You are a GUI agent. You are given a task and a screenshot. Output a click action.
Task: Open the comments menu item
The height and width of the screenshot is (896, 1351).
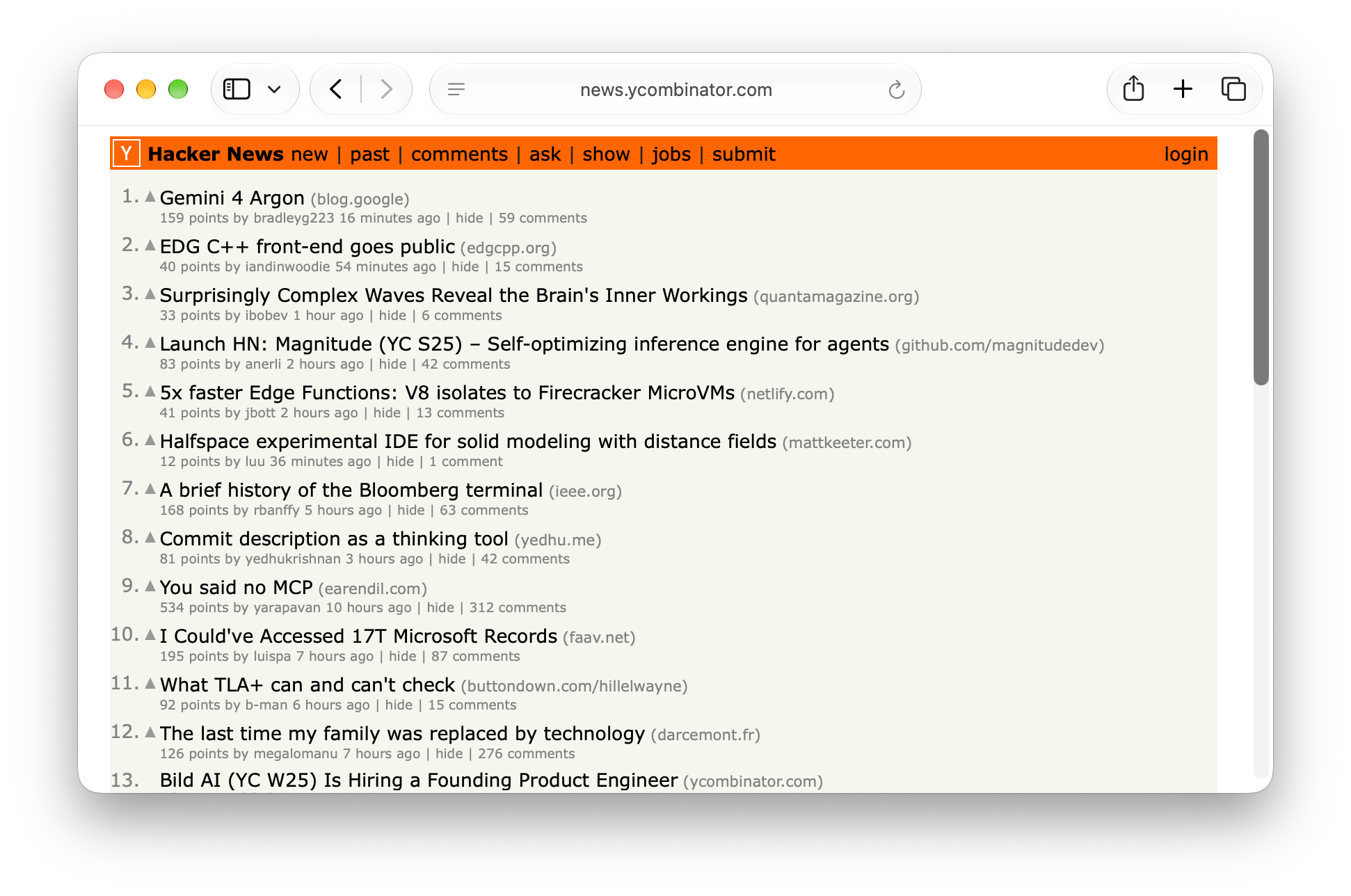tap(459, 154)
